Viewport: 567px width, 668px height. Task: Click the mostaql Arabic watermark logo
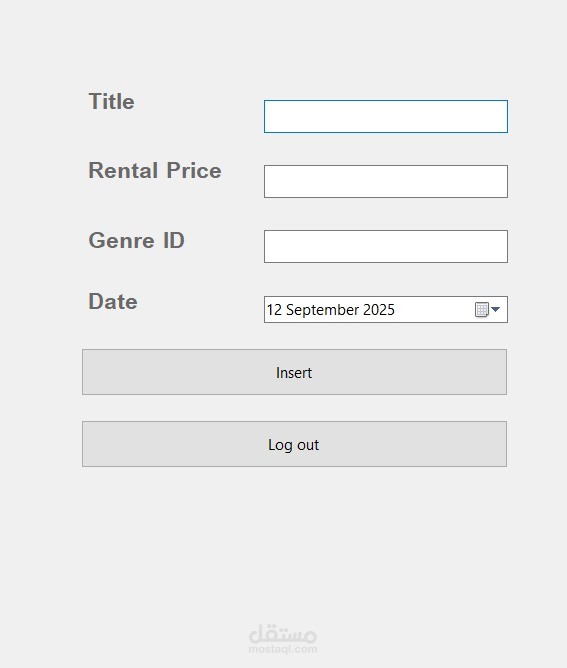pos(283,634)
